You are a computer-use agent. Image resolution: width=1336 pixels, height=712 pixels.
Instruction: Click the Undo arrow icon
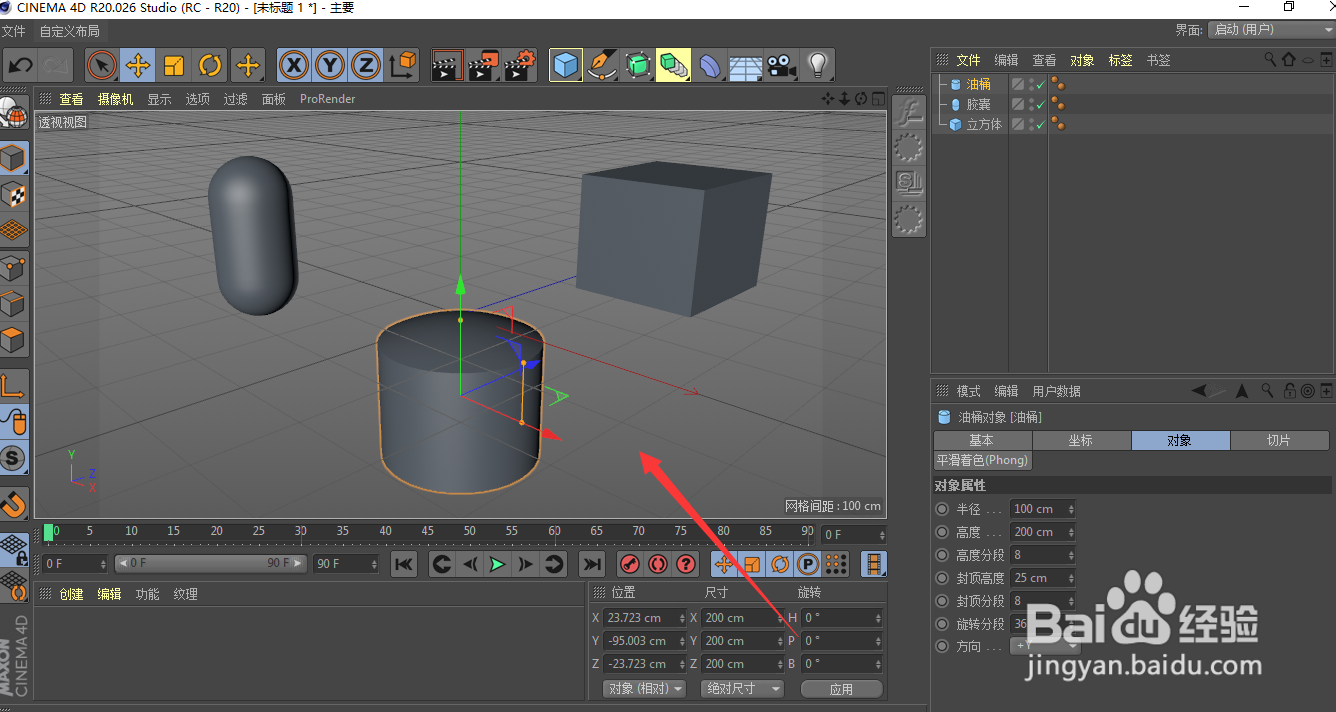click(20, 67)
